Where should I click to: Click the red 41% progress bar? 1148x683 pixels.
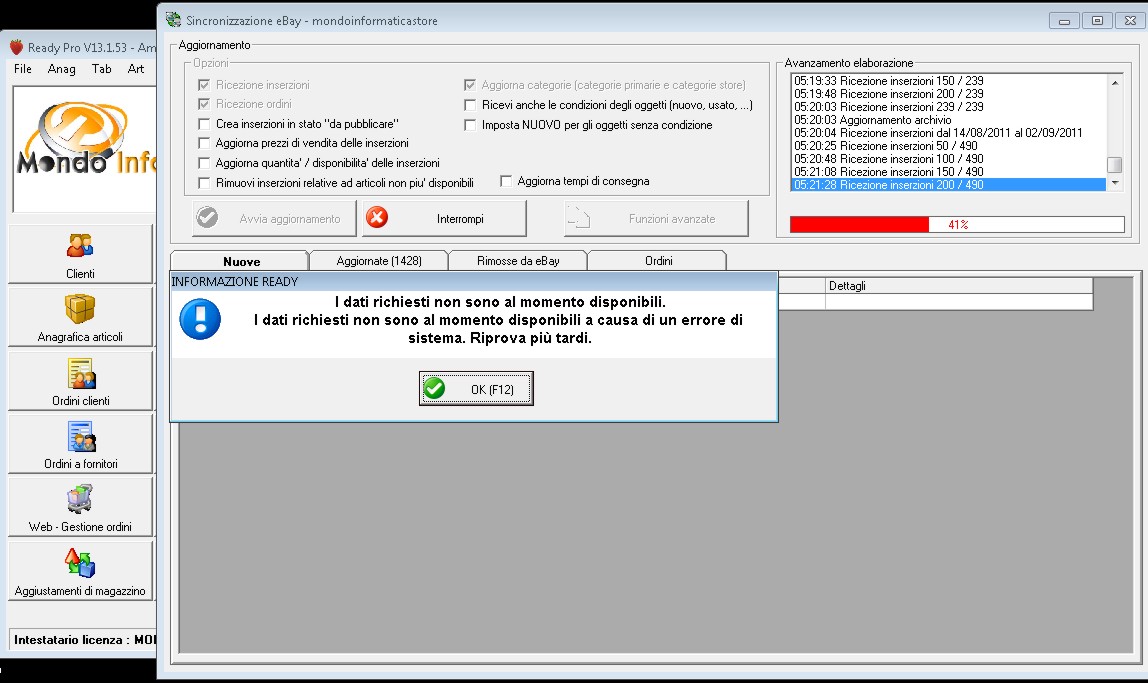click(x=957, y=225)
